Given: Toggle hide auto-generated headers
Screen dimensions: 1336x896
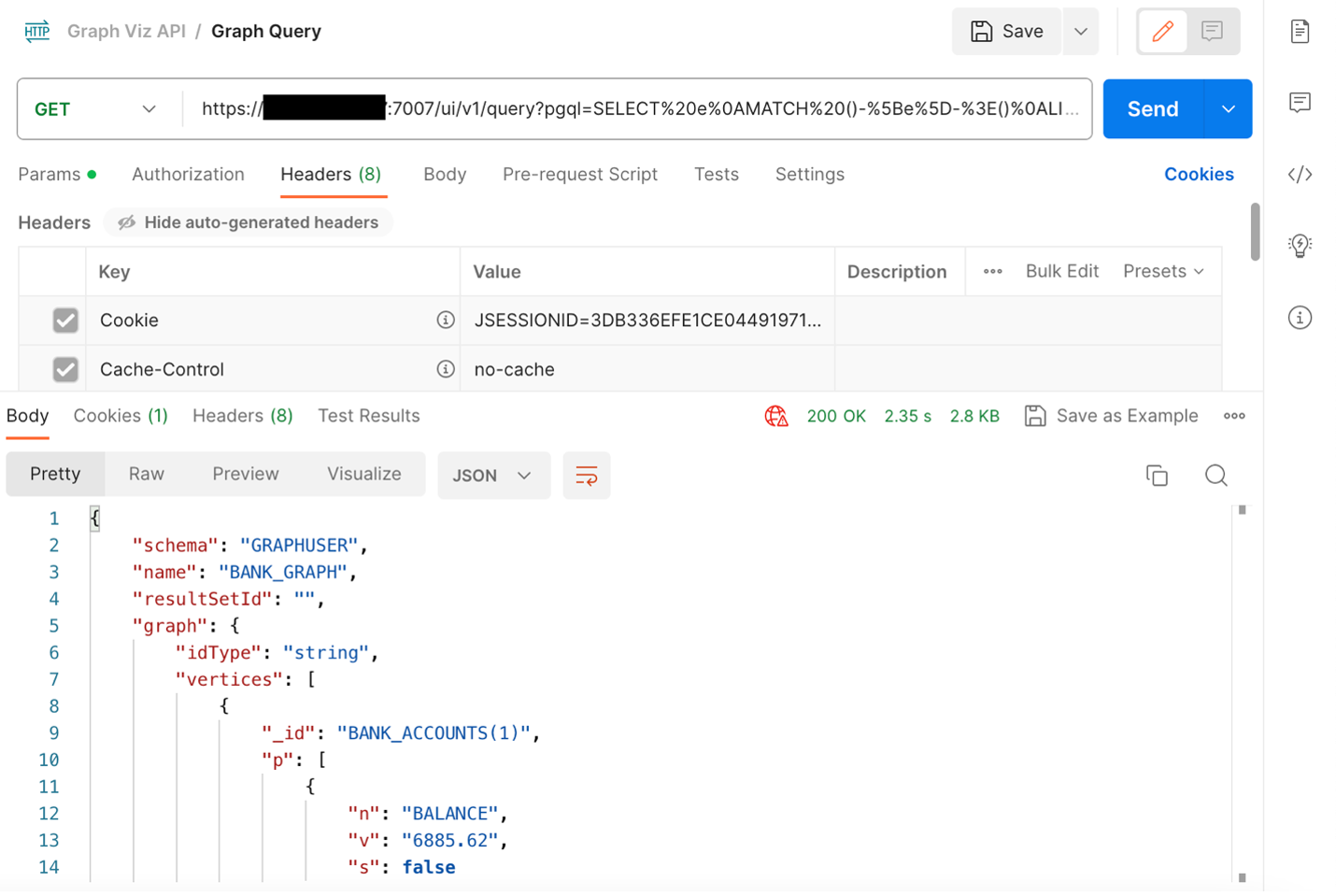Looking at the screenshot, I should pos(248,222).
